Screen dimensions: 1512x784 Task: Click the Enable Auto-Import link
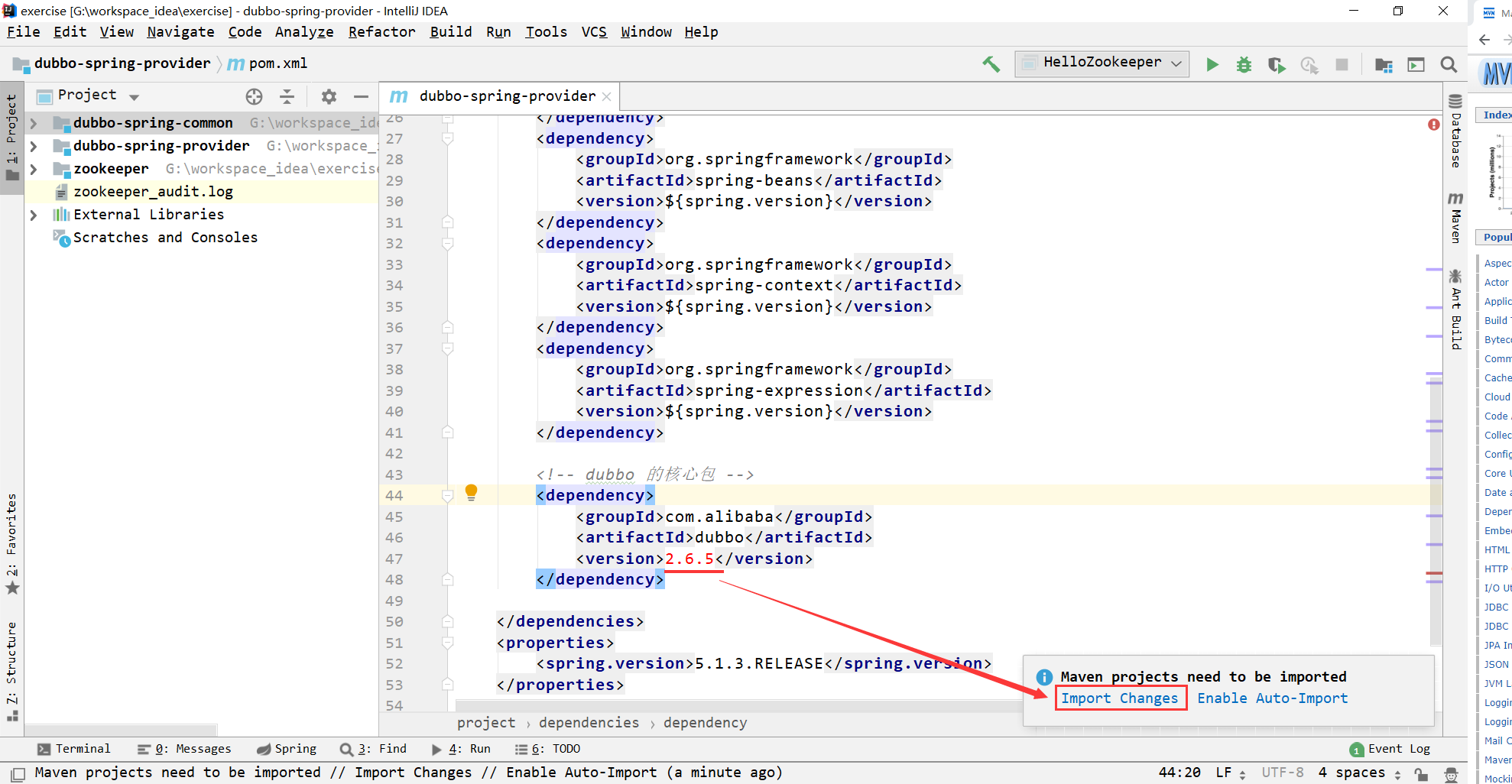tap(1273, 698)
